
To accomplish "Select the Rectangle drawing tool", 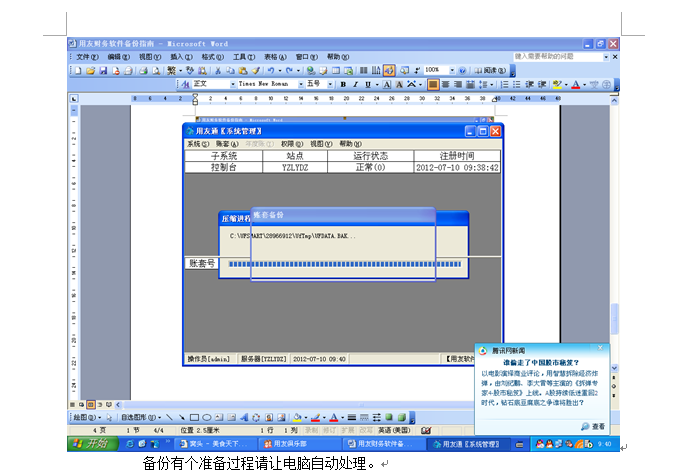I will pos(194,418).
